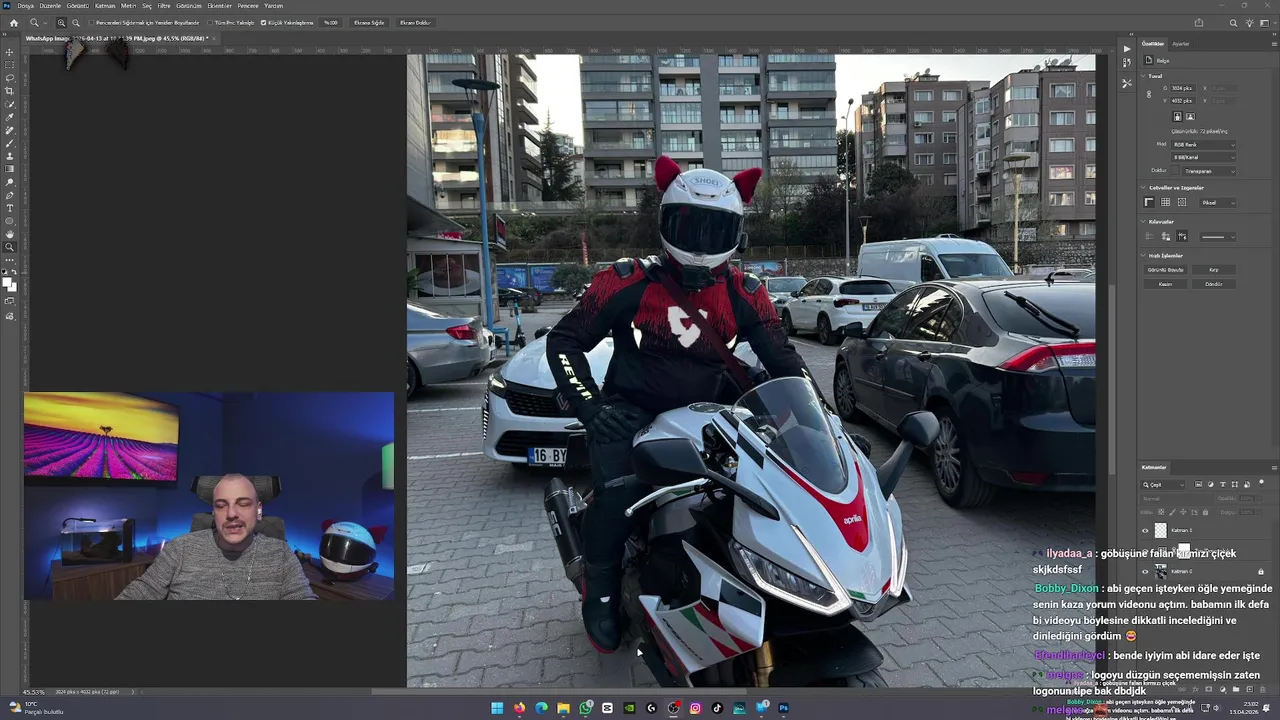Image resolution: width=1280 pixels, height=720 pixels.
Task: Hide the Katman 0 layer eye
Action: click(1145, 571)
